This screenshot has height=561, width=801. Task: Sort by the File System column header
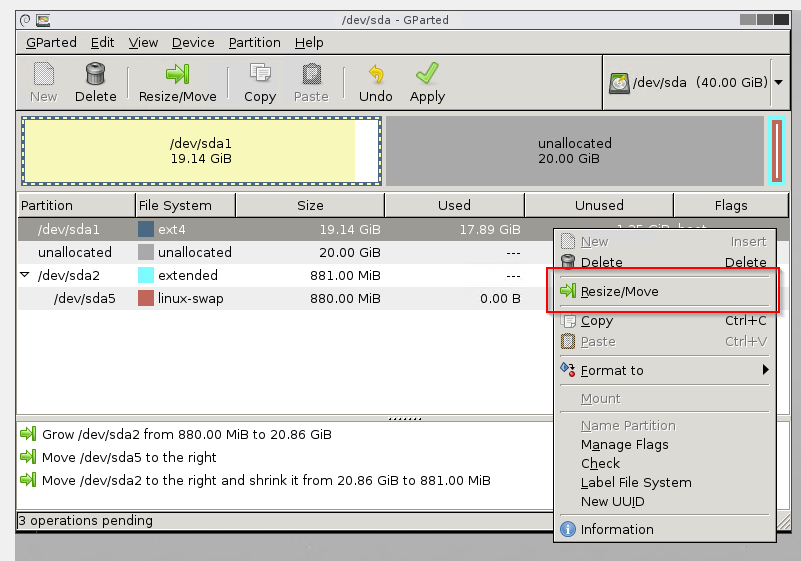185,205
